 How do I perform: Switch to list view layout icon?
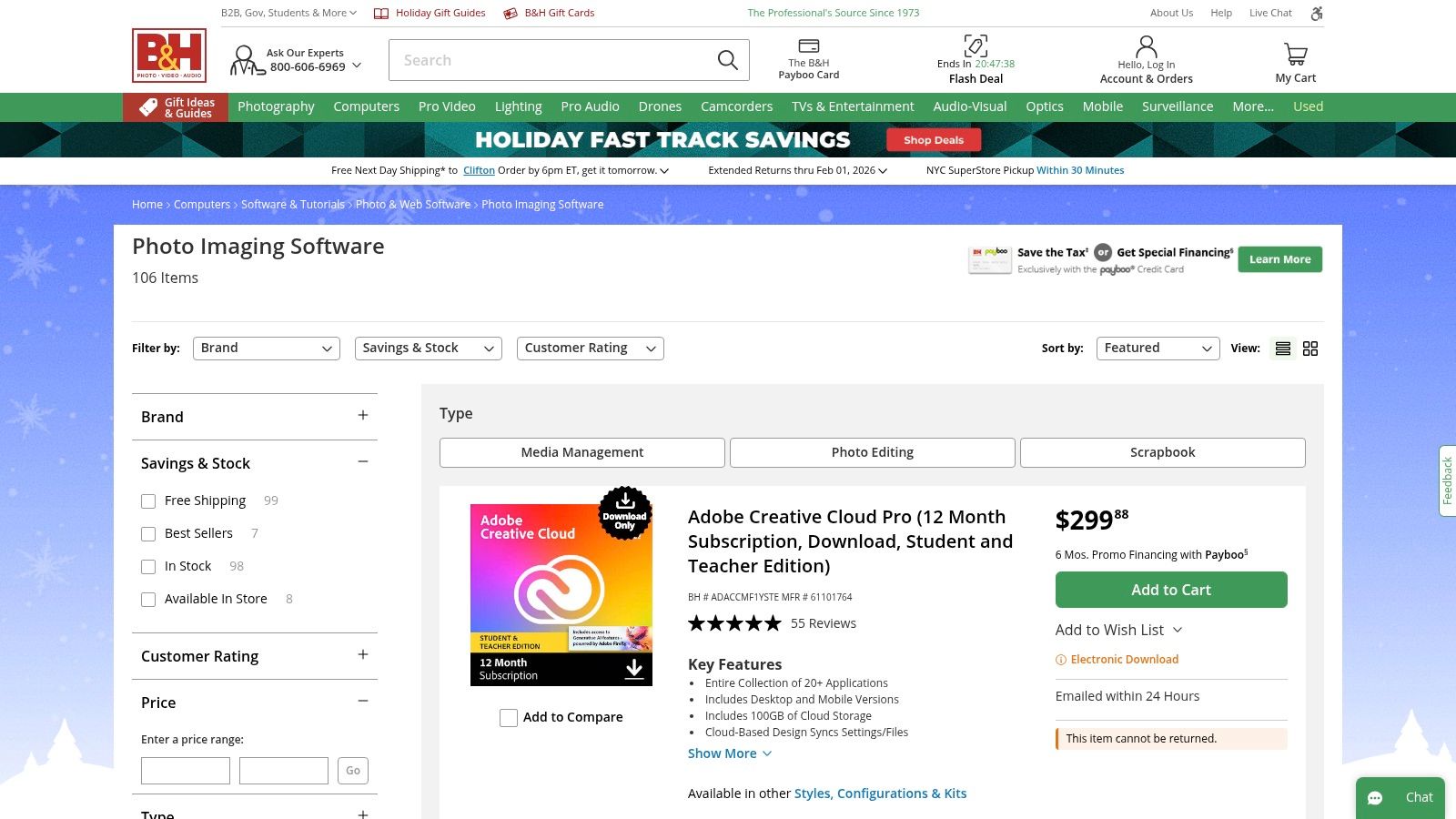point(1282,348)
